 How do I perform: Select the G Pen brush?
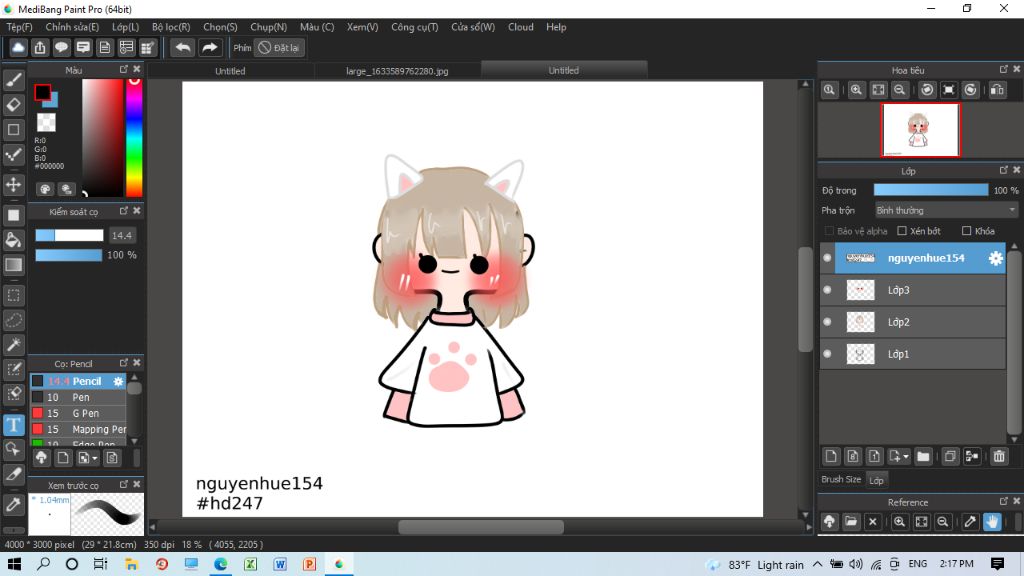[x=78, y=413]
